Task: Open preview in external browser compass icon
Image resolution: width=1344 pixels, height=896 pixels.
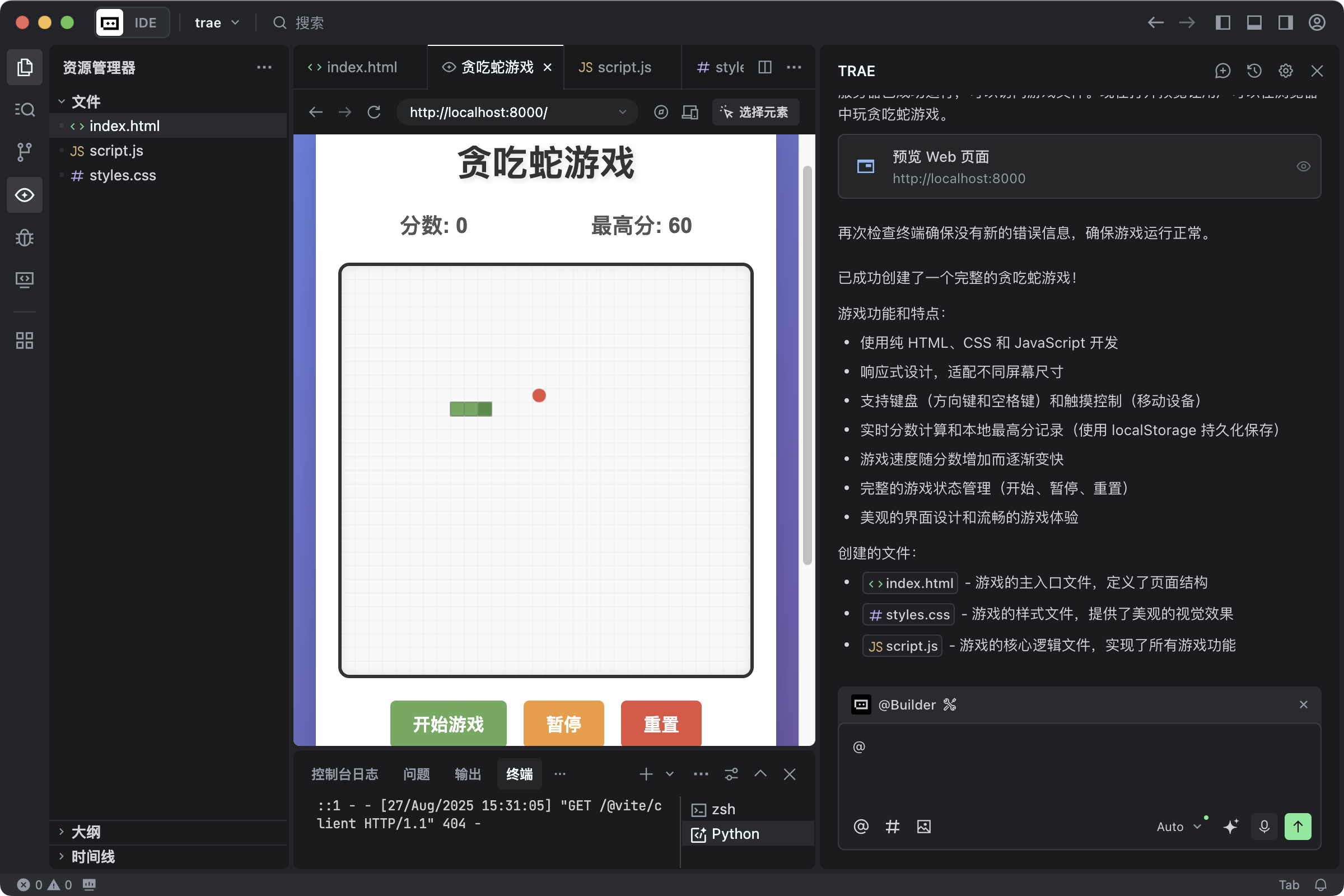Action: 661,112
